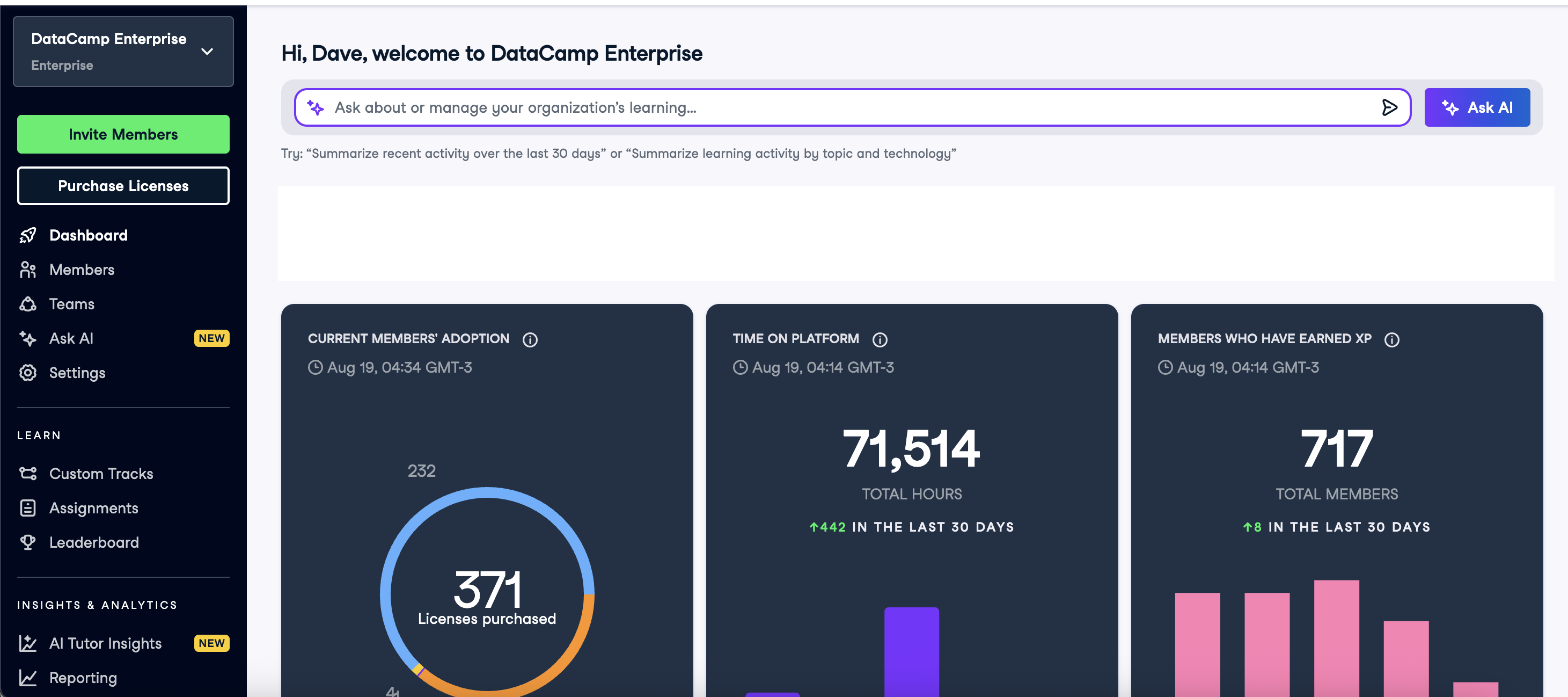Click the Purchase Licenses button
The width and height of the screenshot is (1568, 697).
(x=123, y=186)
